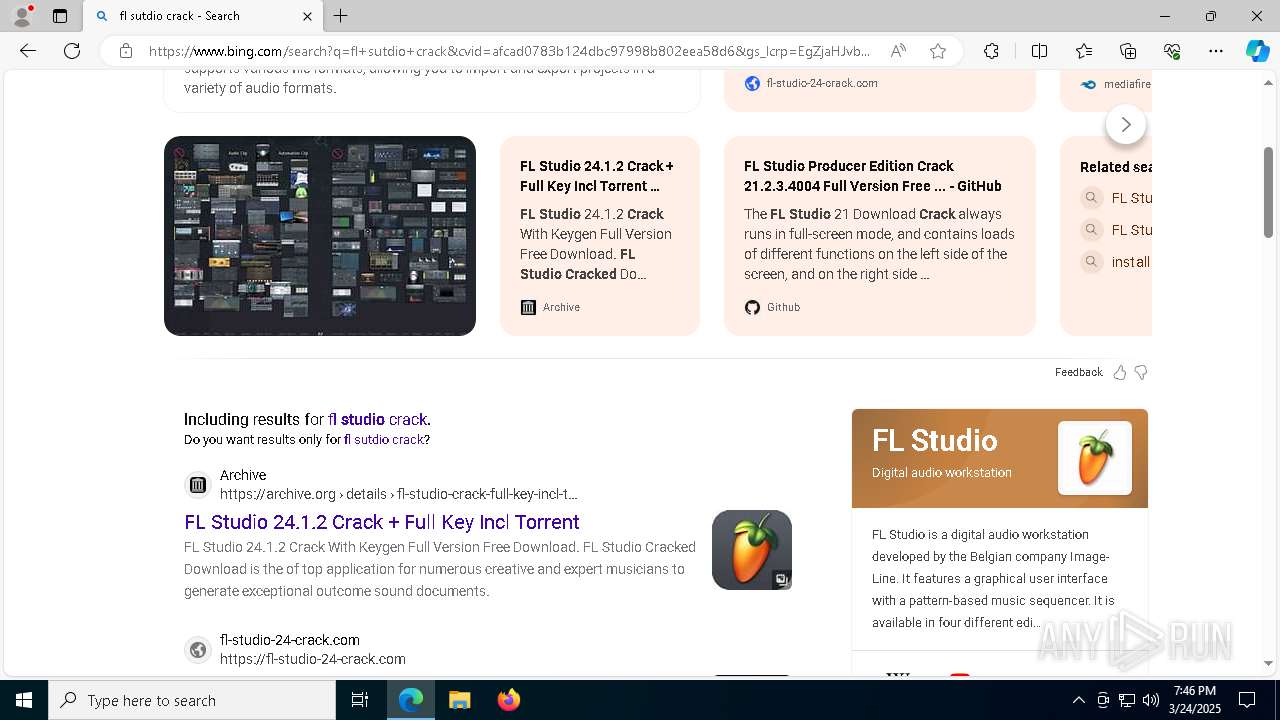The image size is (1280, 720).
Task: Open the FL Studio plugins screenshot thumbnail
Action: pos(320,236)
